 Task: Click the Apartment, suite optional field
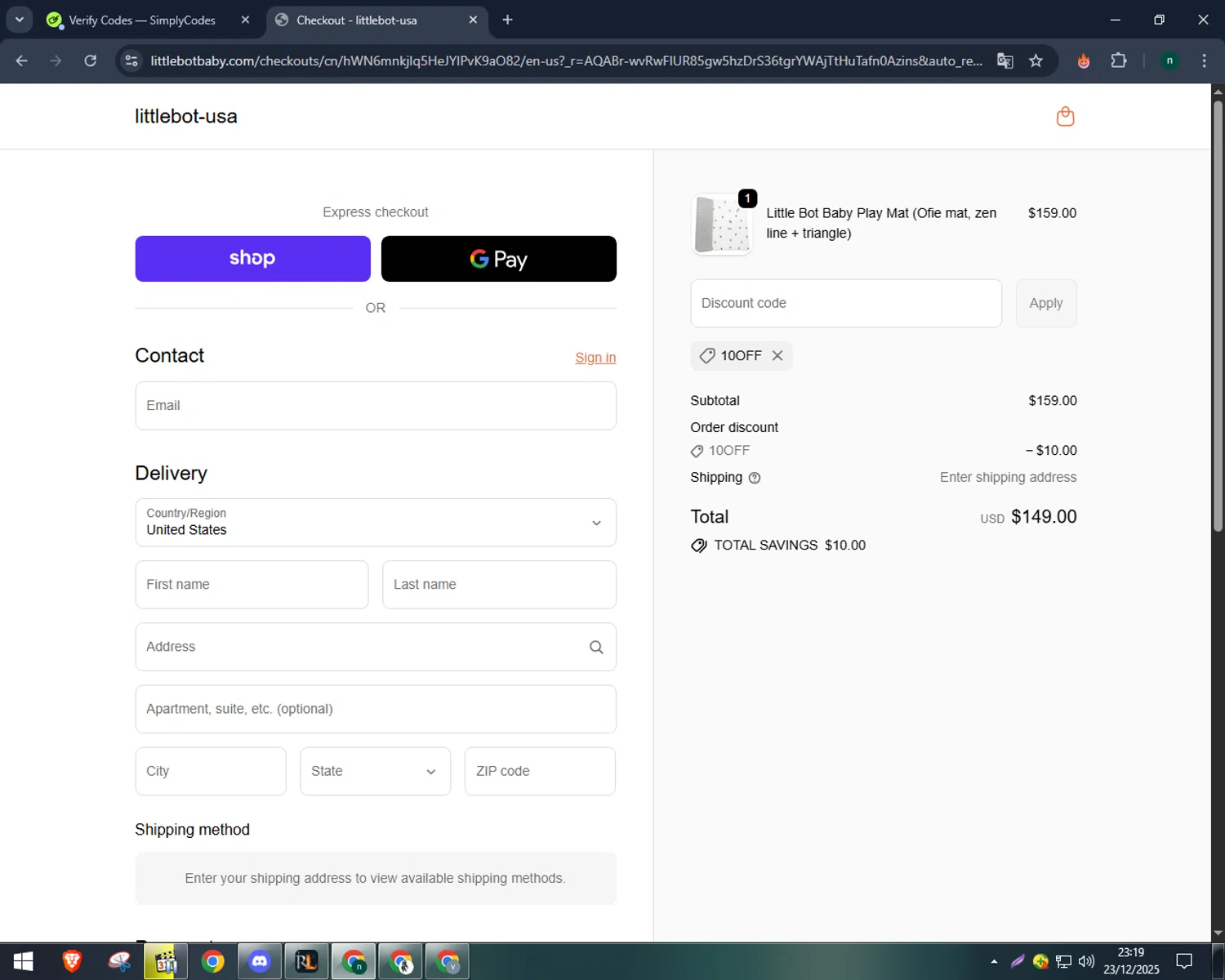376,709
